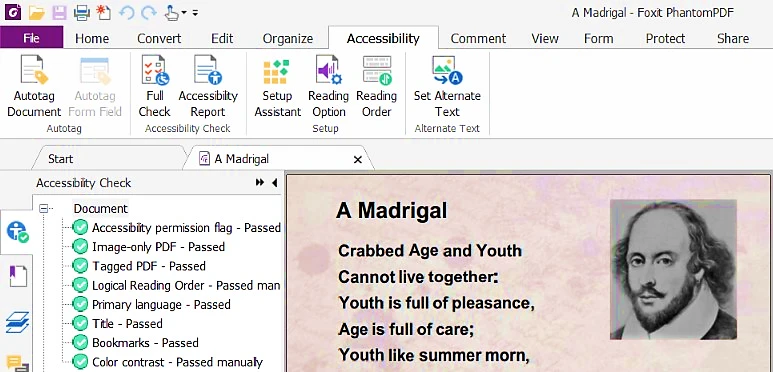Viewport: 773px width, 372px height.
Task: Open the Accessibility Check sidebar panel icon
Action: click(x=17, y=231)
